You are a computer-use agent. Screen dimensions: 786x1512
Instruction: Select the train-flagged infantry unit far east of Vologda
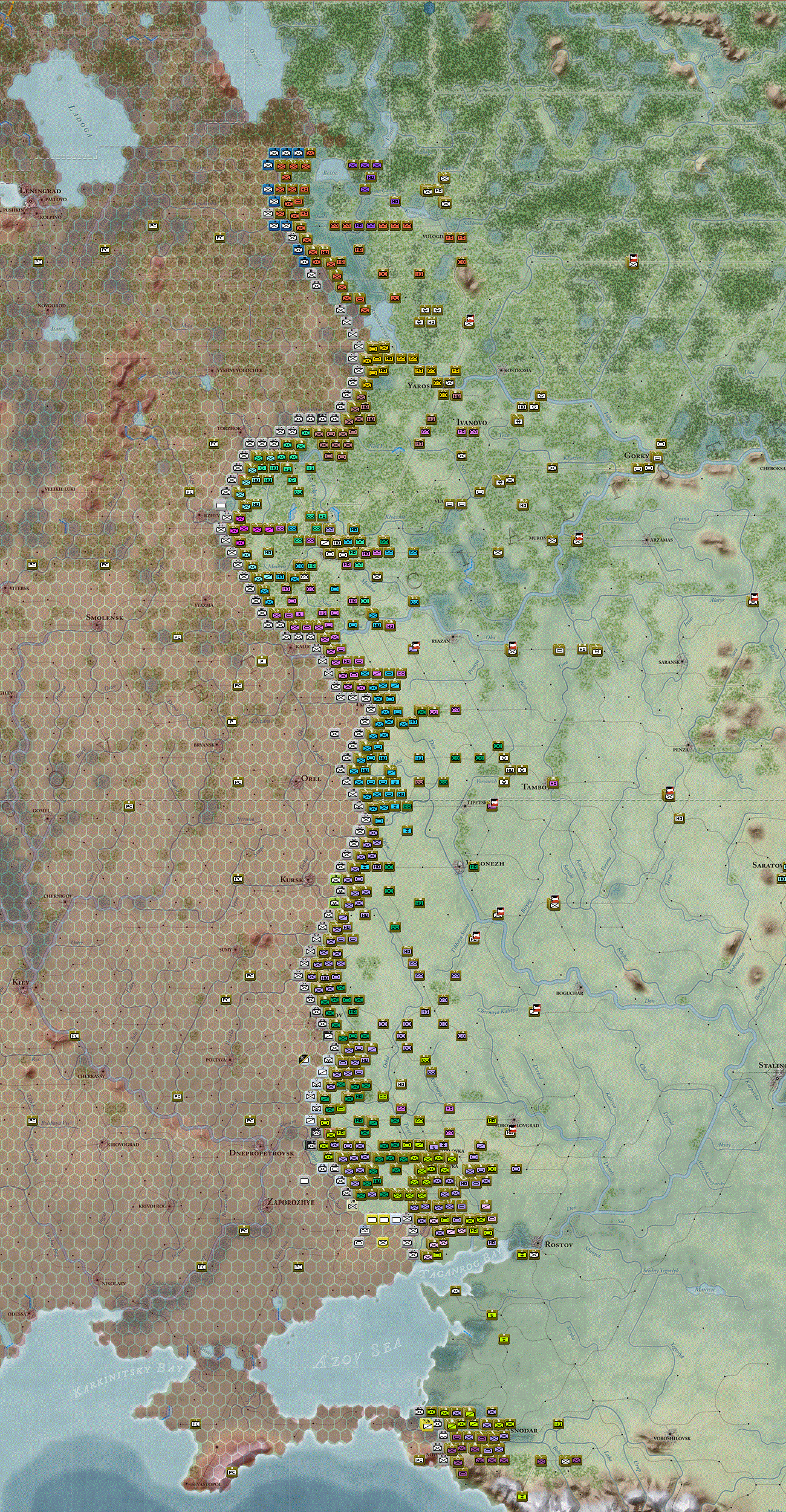tap(633, 261)
